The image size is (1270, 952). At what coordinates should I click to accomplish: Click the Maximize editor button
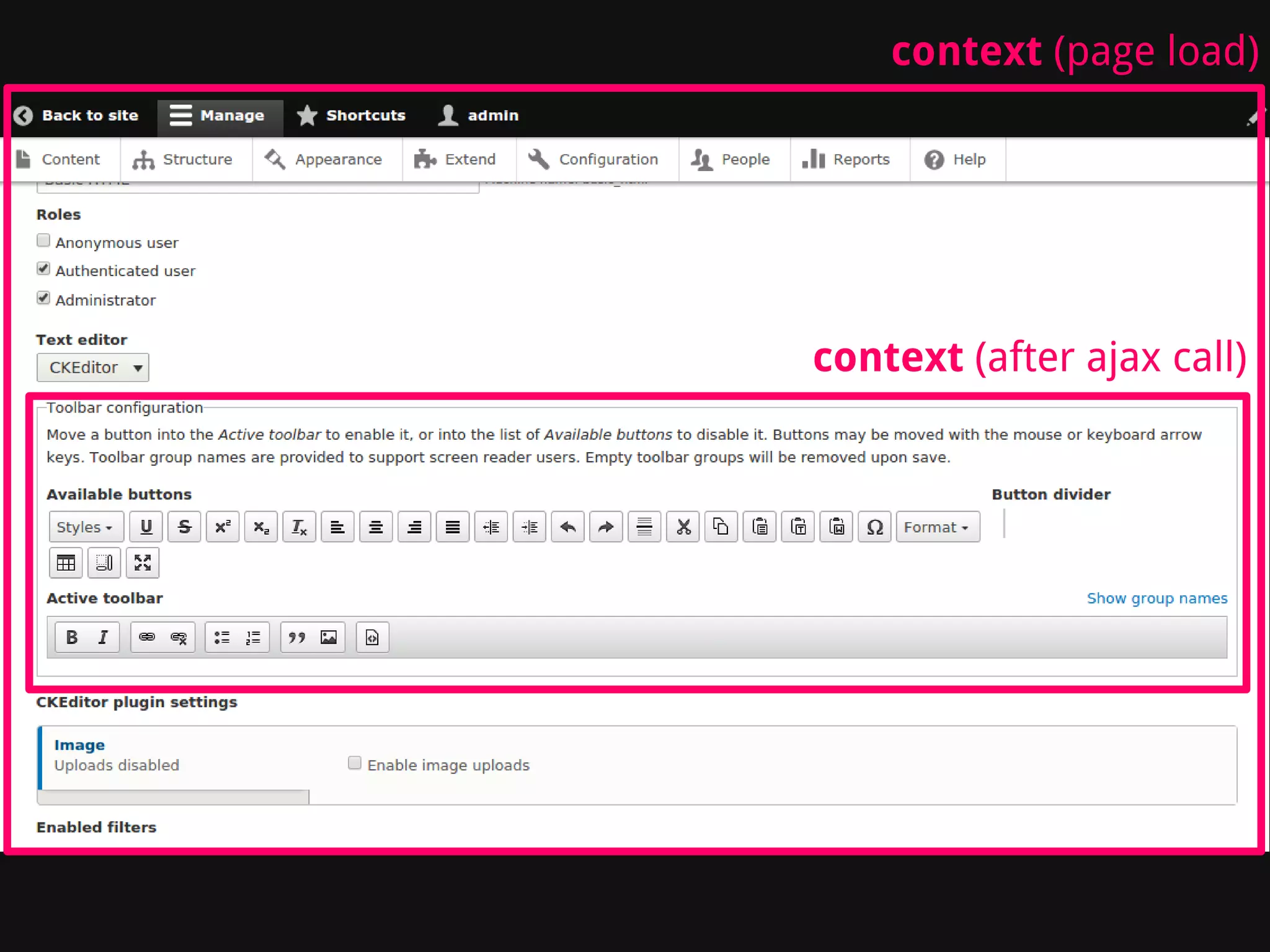coord(143,563)
